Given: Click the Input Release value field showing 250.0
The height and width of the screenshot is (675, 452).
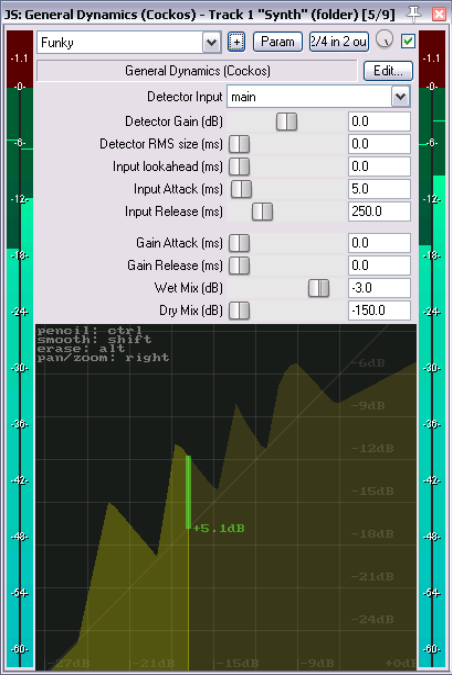Looking at the screenshot, I should [379, 211].
